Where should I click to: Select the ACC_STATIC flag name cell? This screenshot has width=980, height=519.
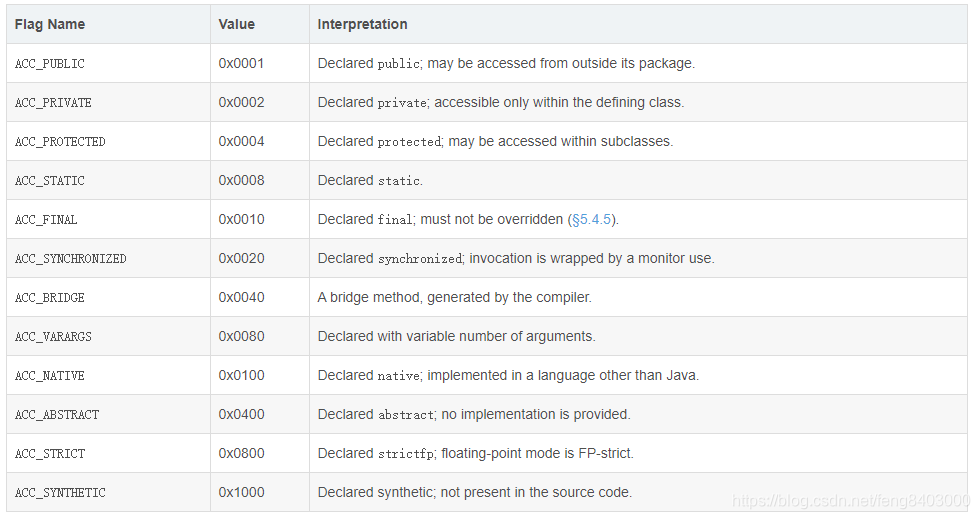tap(108, 180)
